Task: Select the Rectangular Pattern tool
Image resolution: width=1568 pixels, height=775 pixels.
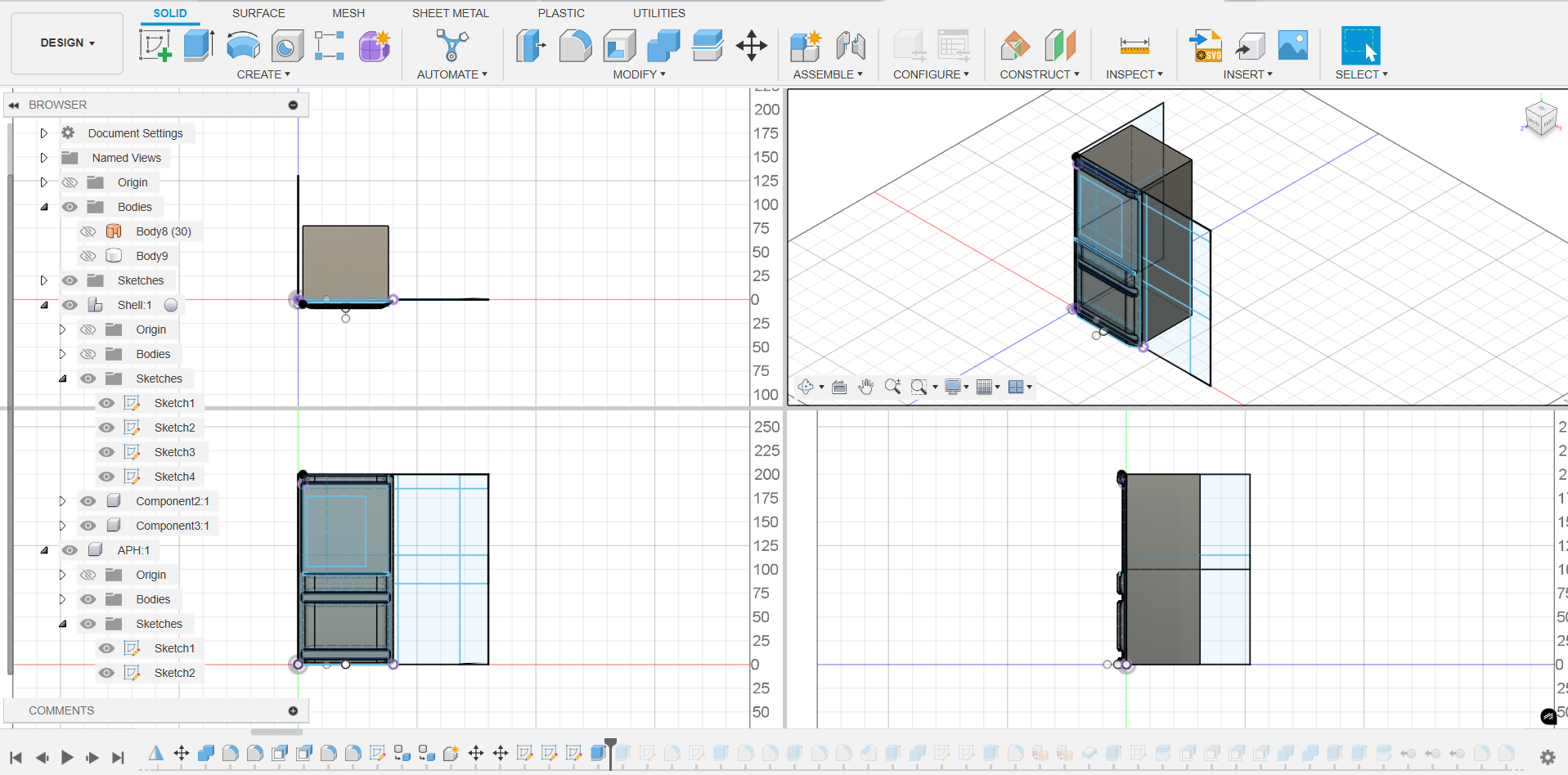Action: pos(330,46)
